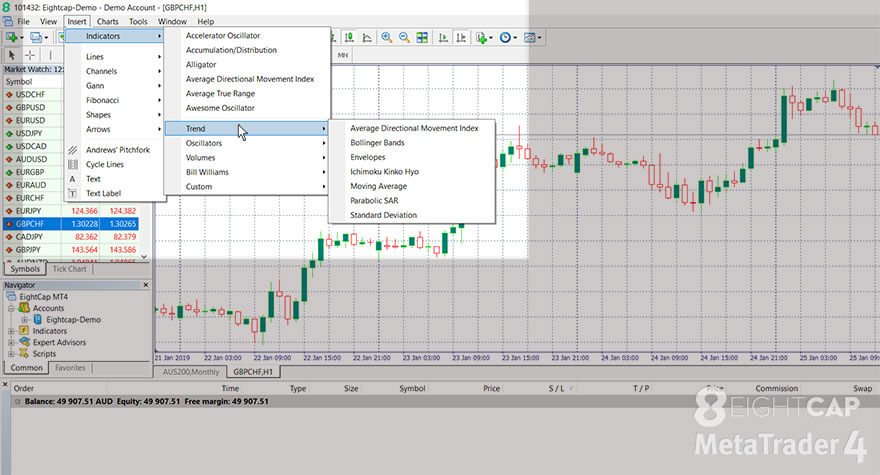This screenshot has height=475, width=880.
Task: Open New Chart dropdown arrow
Action: 21,38
